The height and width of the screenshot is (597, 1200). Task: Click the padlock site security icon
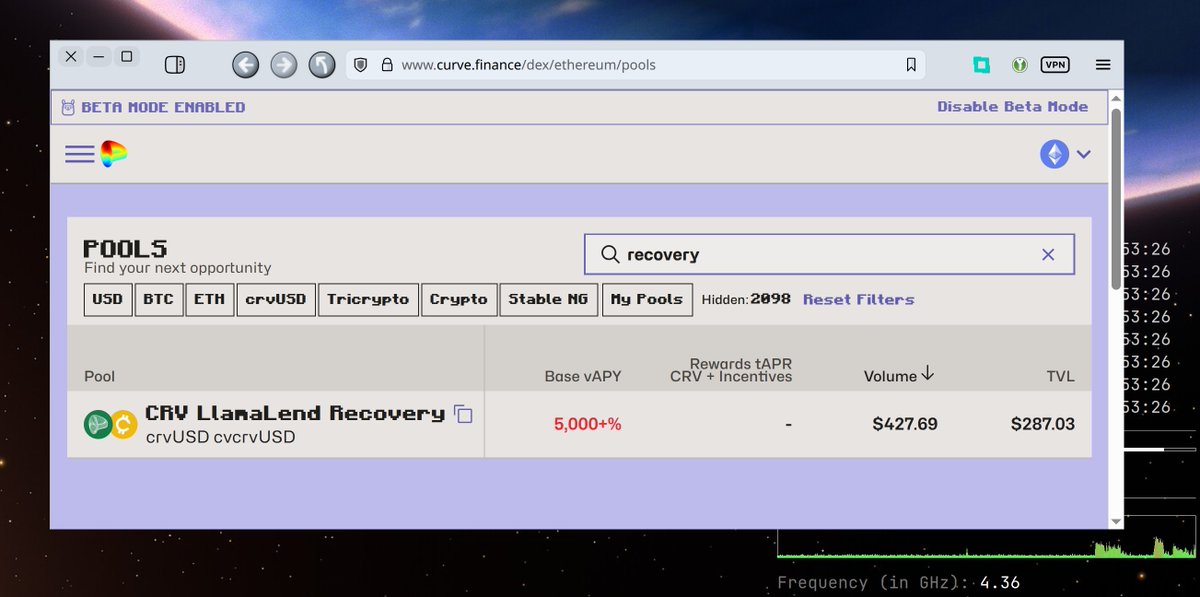[x=387, y=65]
